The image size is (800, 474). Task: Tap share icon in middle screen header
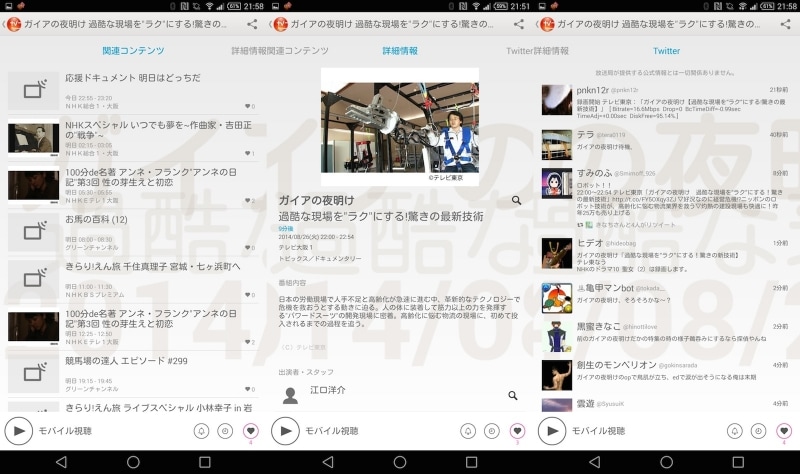[519, 24]
